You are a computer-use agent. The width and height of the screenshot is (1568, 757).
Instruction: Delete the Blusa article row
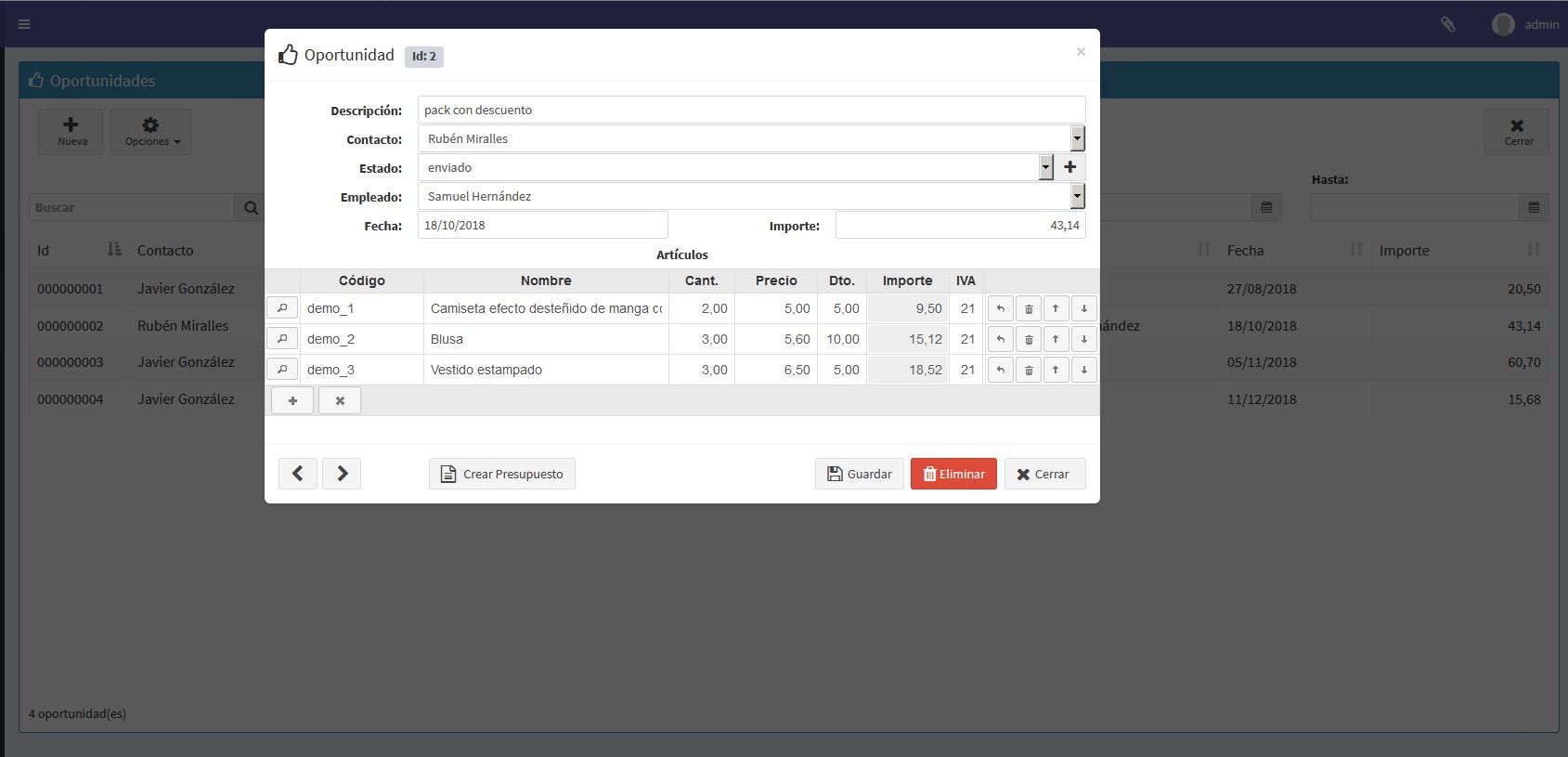tap(1028, 339)
